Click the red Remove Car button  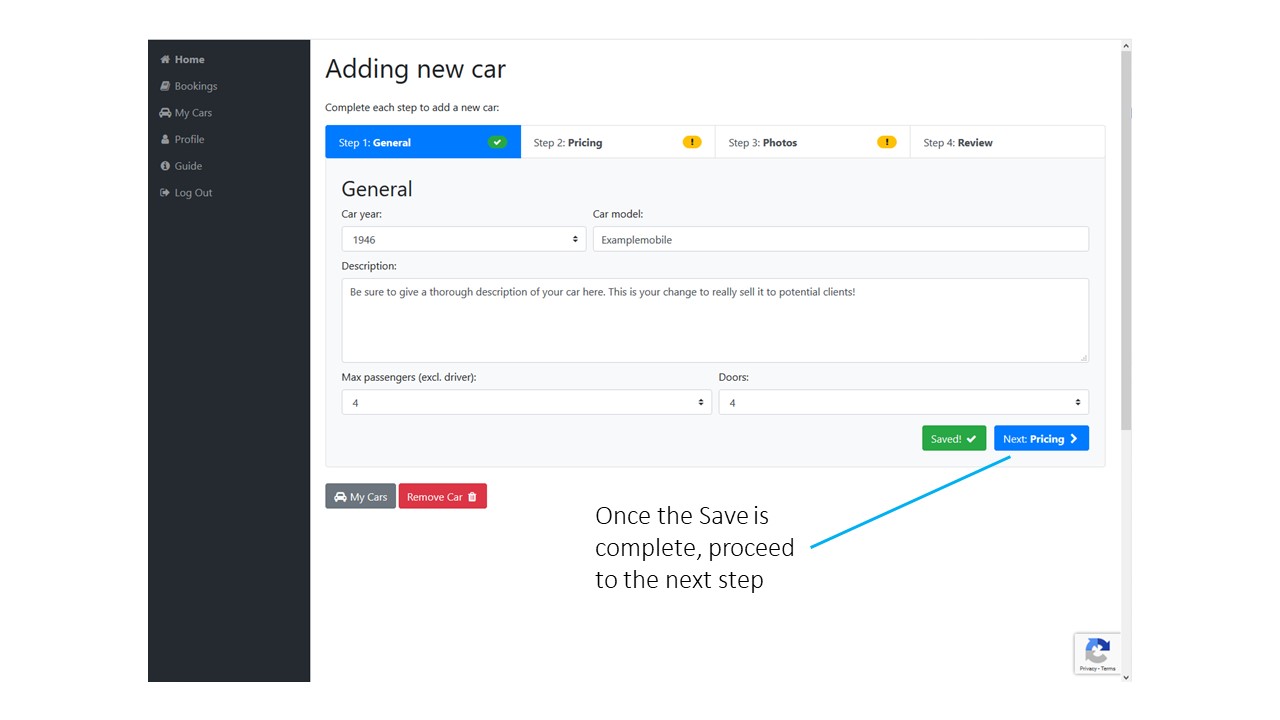pyautogui.click(x=443, y=497)
